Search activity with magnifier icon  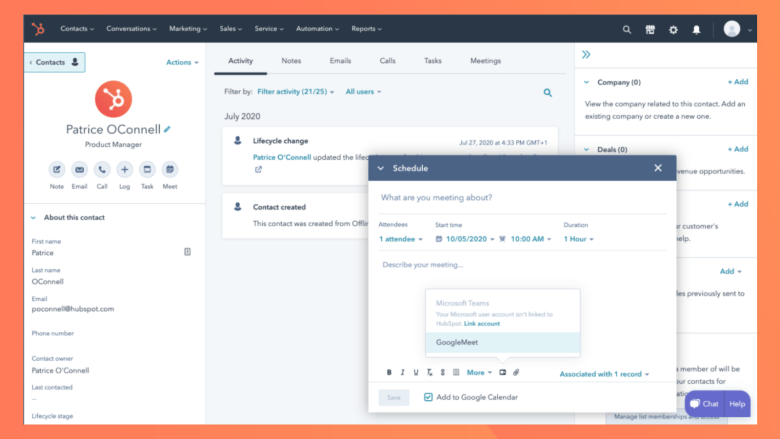[x=548, y=92]
